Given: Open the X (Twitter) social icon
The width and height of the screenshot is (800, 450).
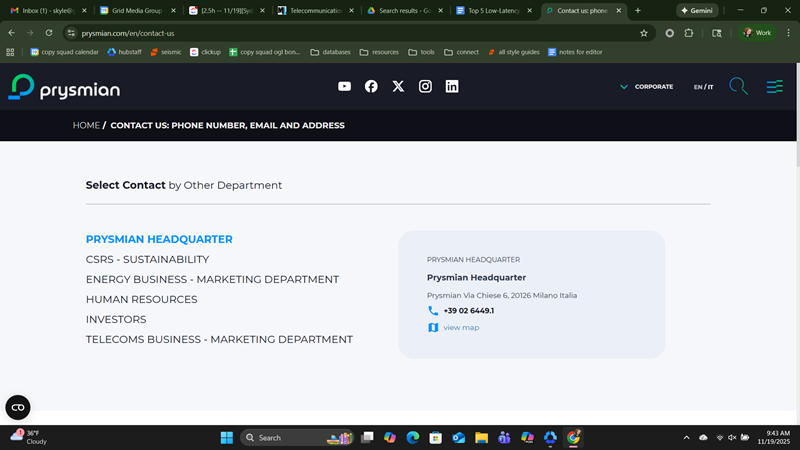Looking at the screenshot, I should coord(398,87).
